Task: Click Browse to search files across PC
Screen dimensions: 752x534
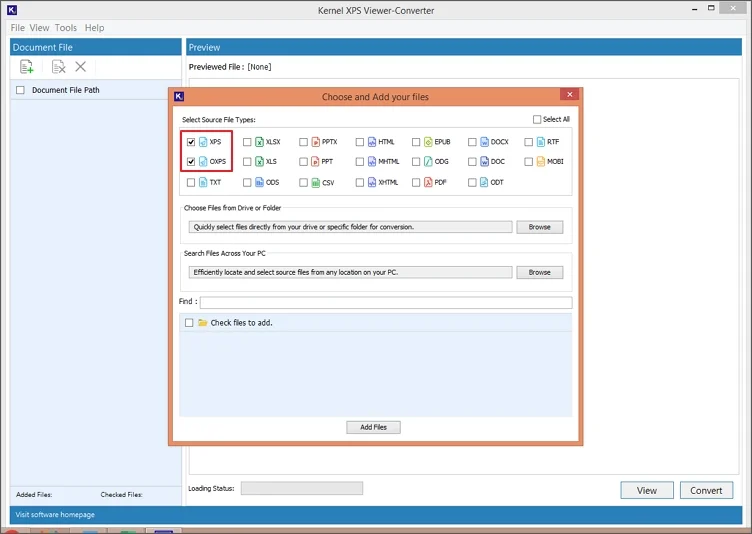Action: click(540, 273)
